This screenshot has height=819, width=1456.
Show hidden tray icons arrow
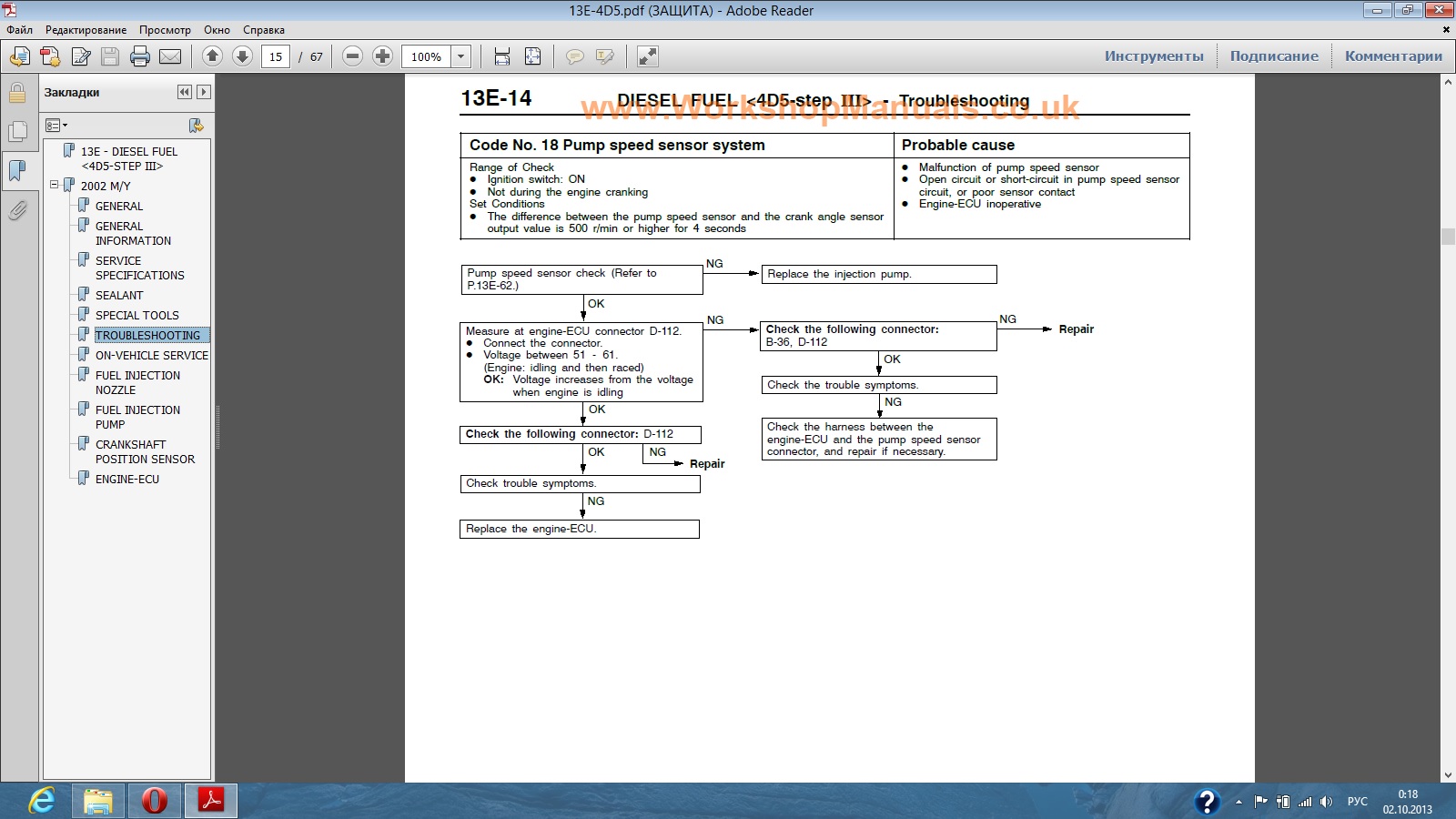tap(1239, 802)
